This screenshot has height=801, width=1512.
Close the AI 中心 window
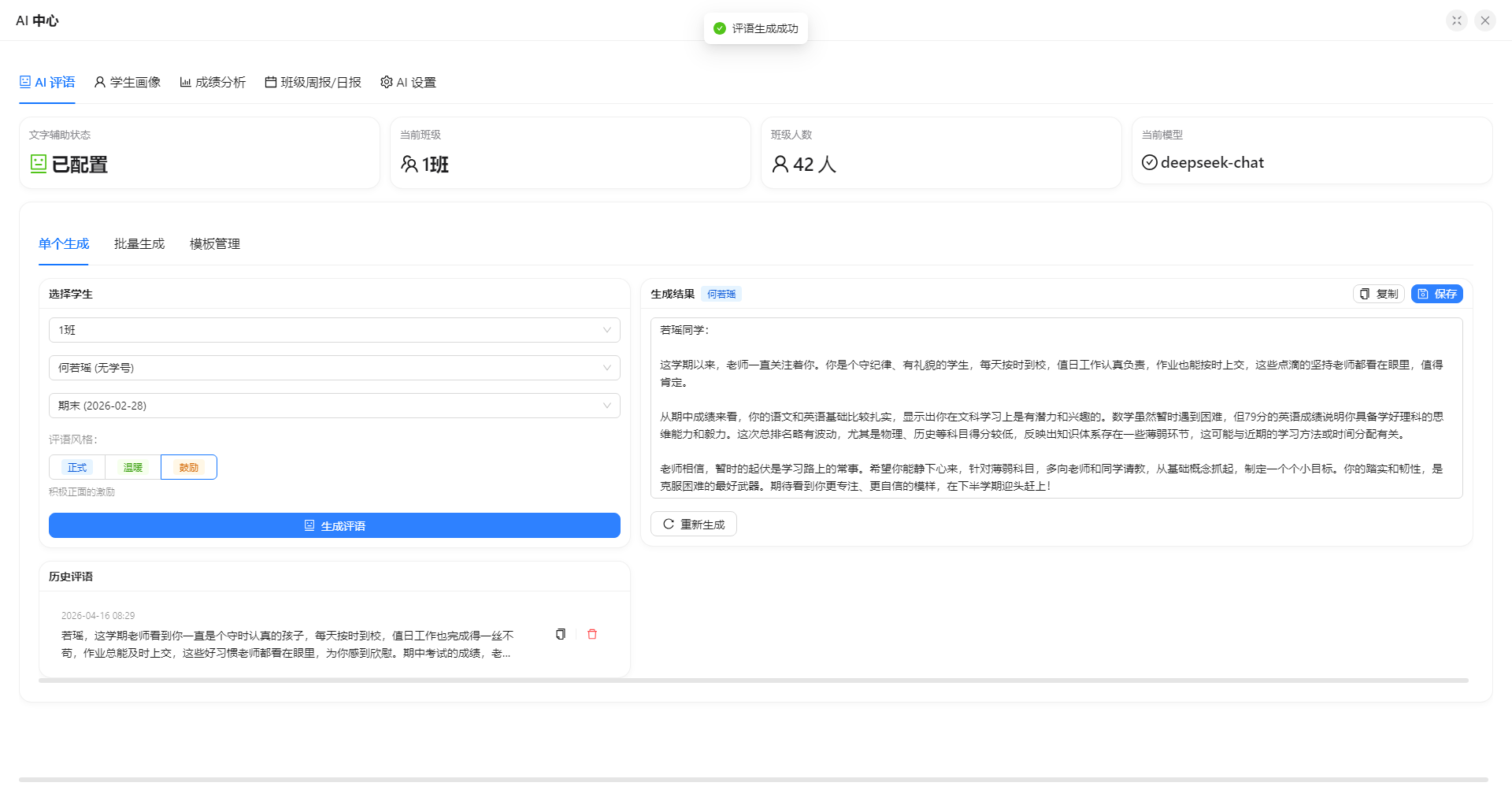pyautogui.click(x=1485, y=20)
